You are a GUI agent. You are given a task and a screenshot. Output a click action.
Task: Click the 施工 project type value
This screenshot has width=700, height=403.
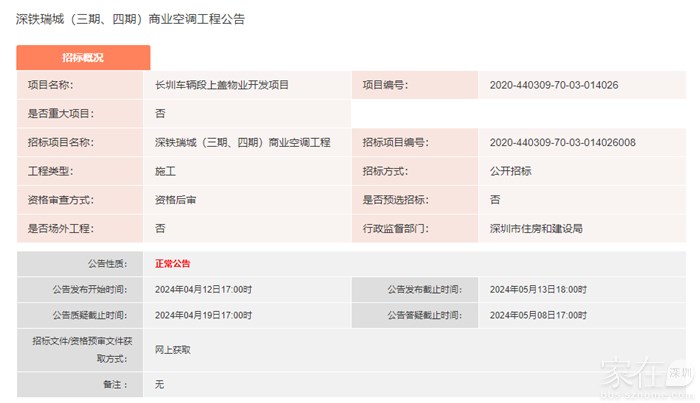(x=165, y=172)
